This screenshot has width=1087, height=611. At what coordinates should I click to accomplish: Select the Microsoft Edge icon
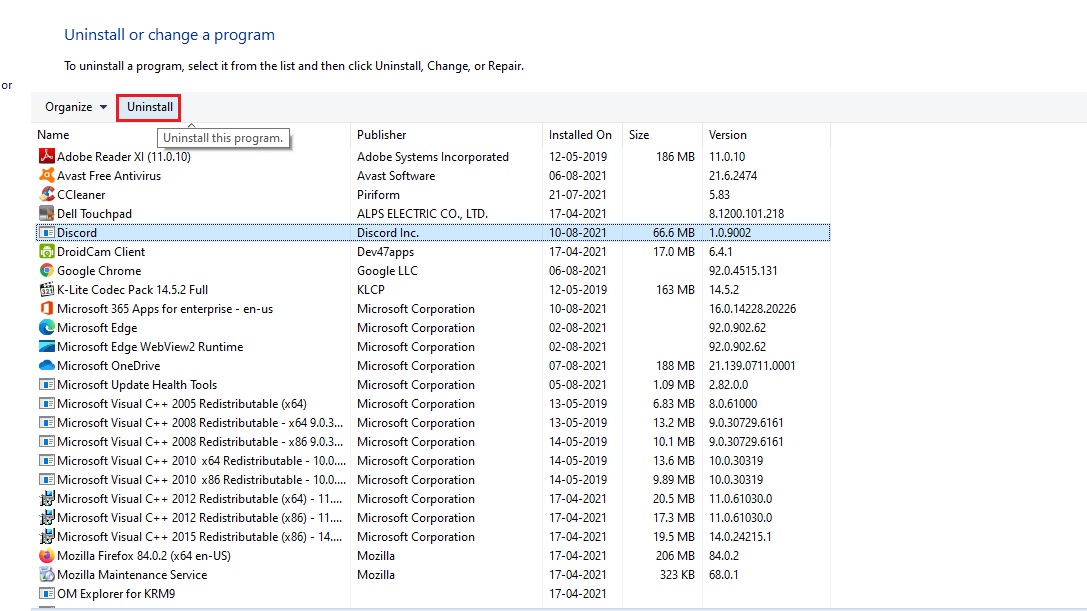(46, 327)
